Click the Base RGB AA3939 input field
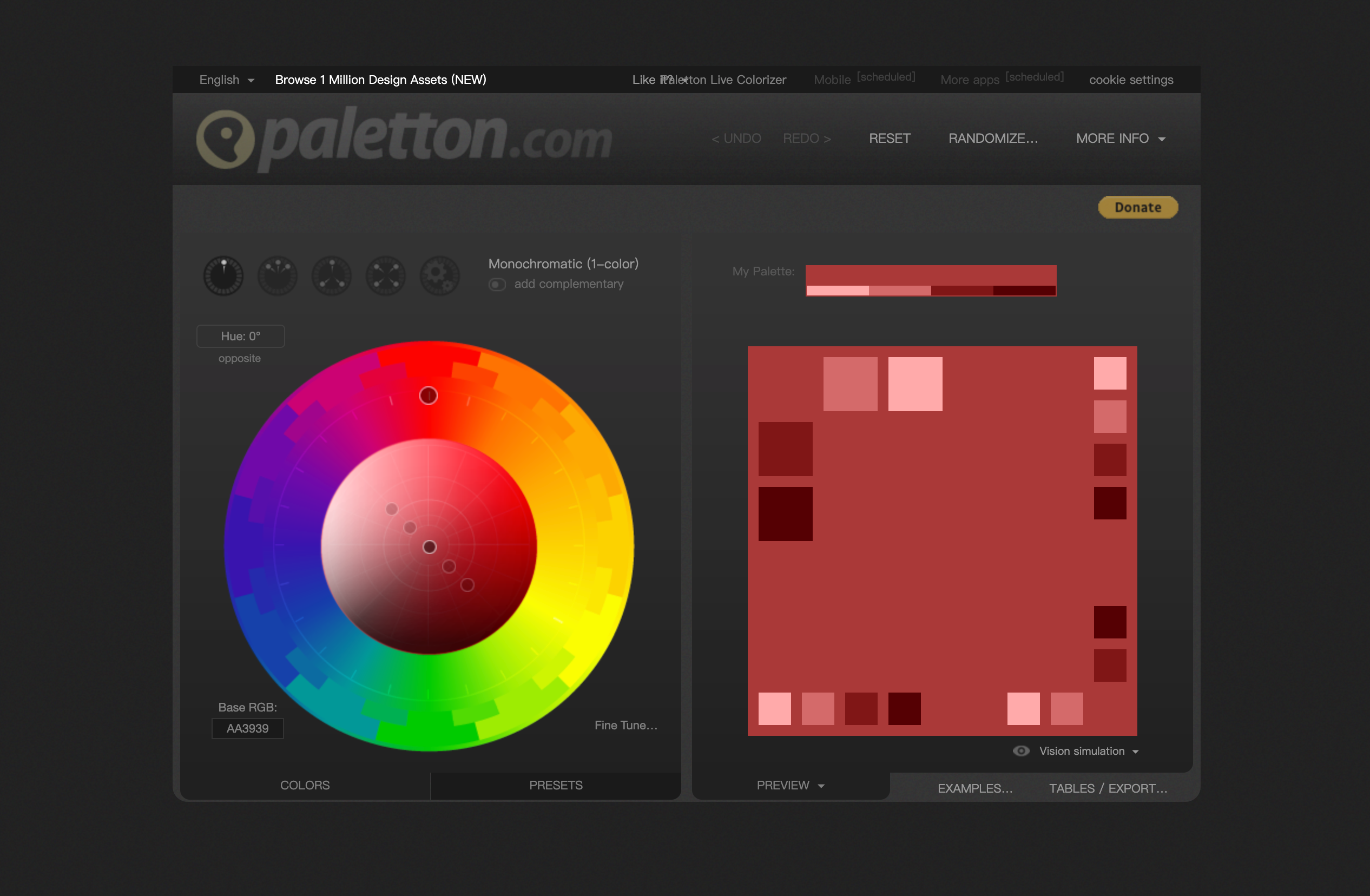1370x896 pixels. [247, 728]
